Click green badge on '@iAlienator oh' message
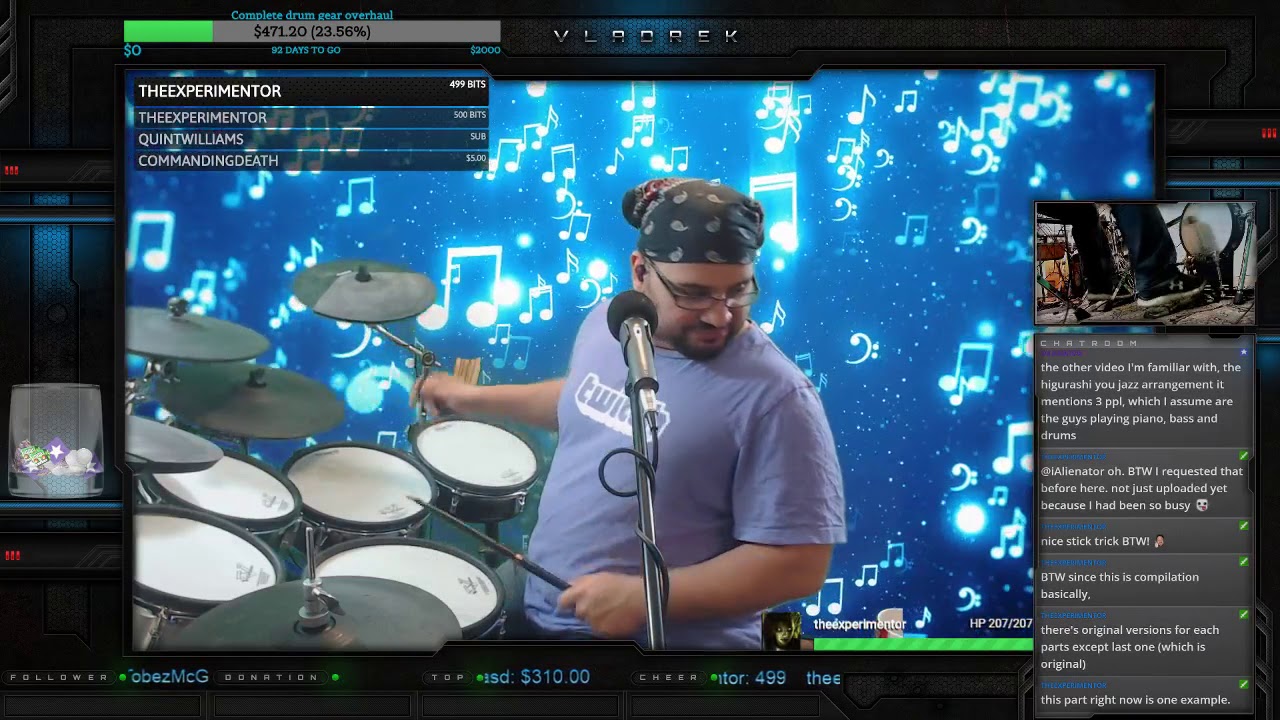Screen dimensions: 1280x720 tap(1243, 456)
